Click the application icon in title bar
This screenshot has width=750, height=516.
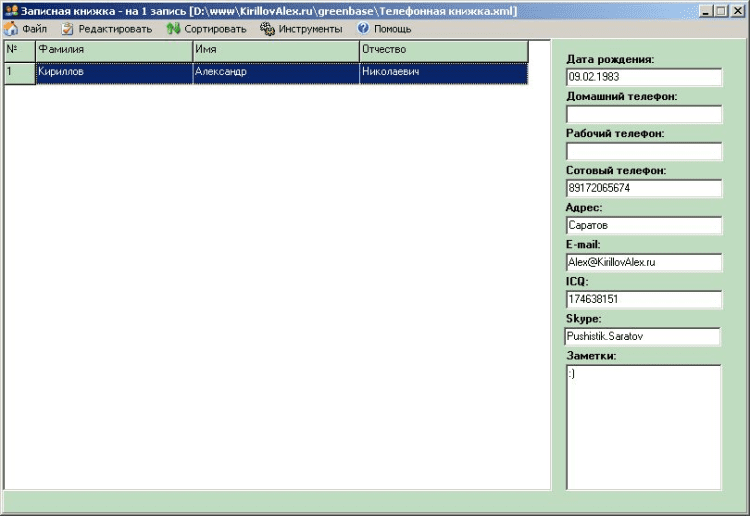click(11, 11)
